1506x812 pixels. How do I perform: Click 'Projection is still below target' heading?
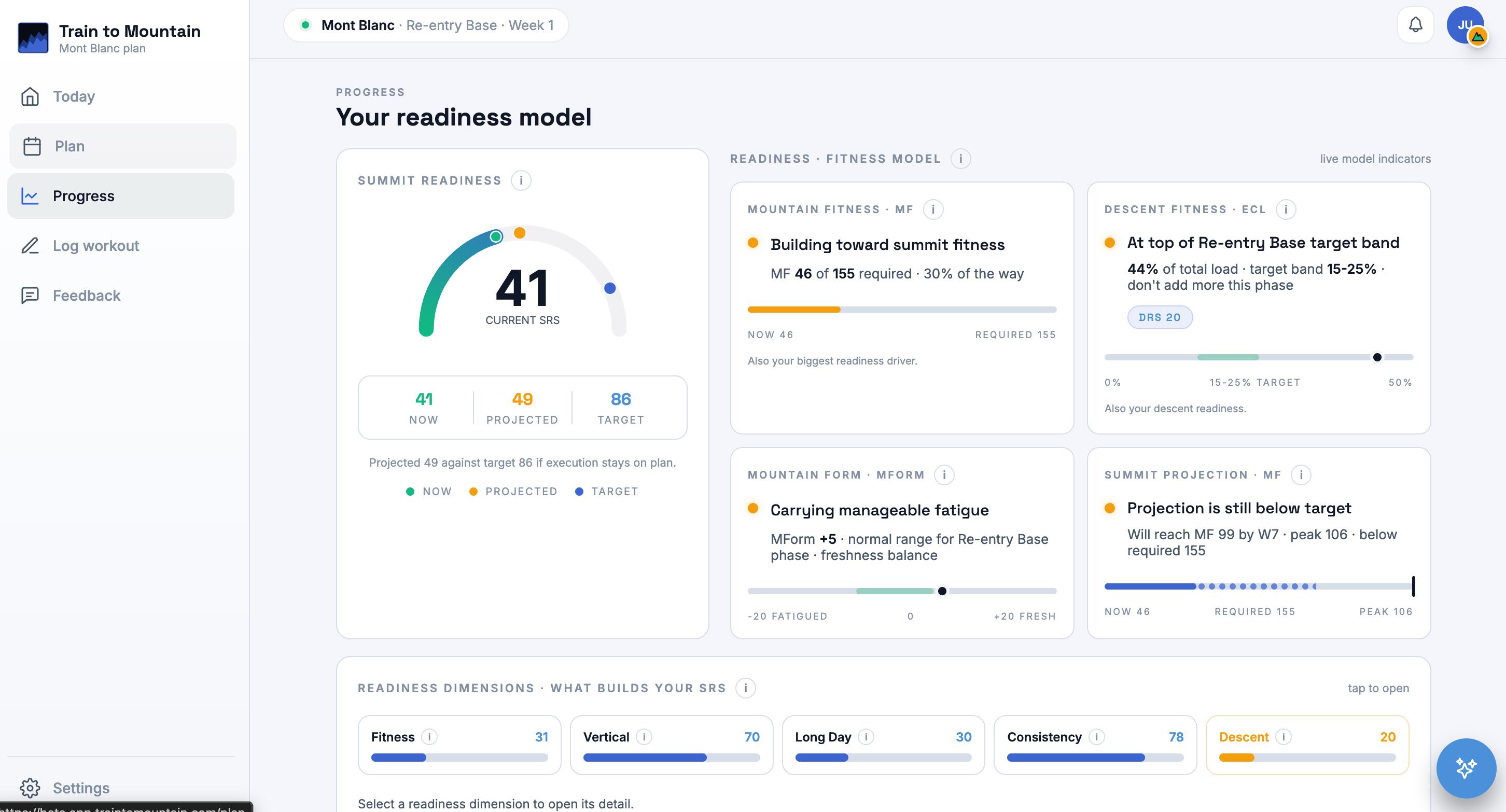point(1239,508)
